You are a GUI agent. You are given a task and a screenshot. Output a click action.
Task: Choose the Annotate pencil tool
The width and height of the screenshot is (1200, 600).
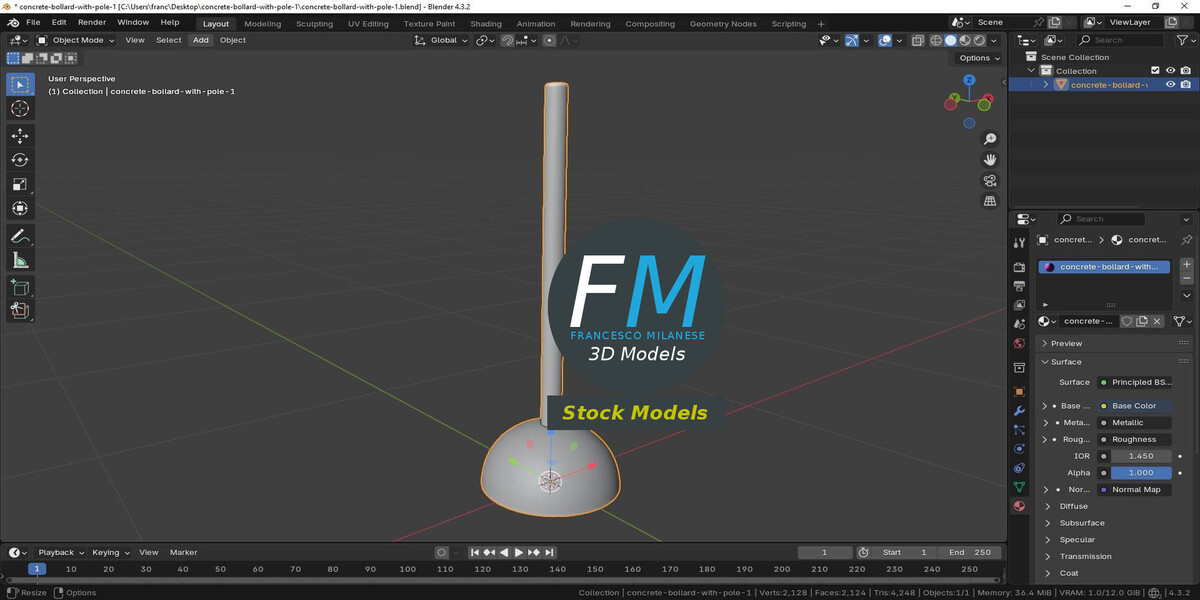tap(20, 236)
